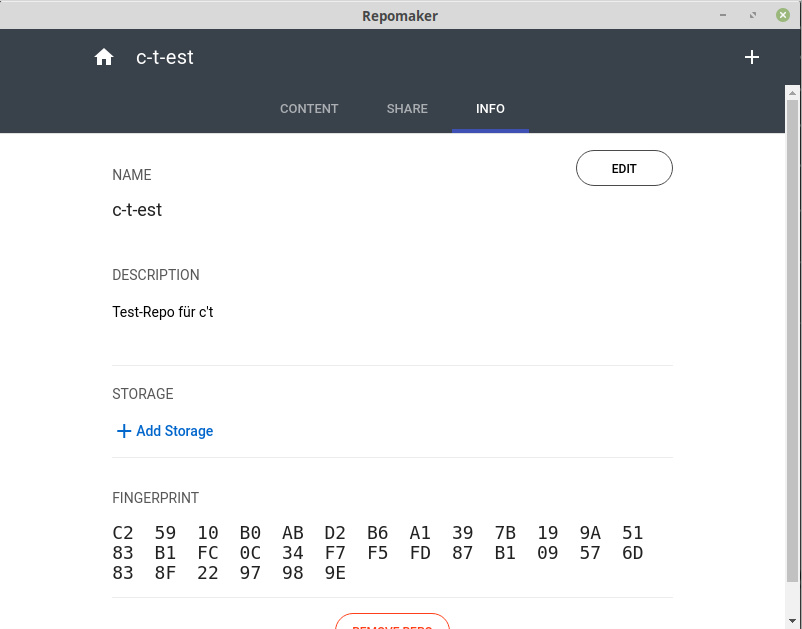Click the first line of fingerprint hex

click(x=378, y=533)
